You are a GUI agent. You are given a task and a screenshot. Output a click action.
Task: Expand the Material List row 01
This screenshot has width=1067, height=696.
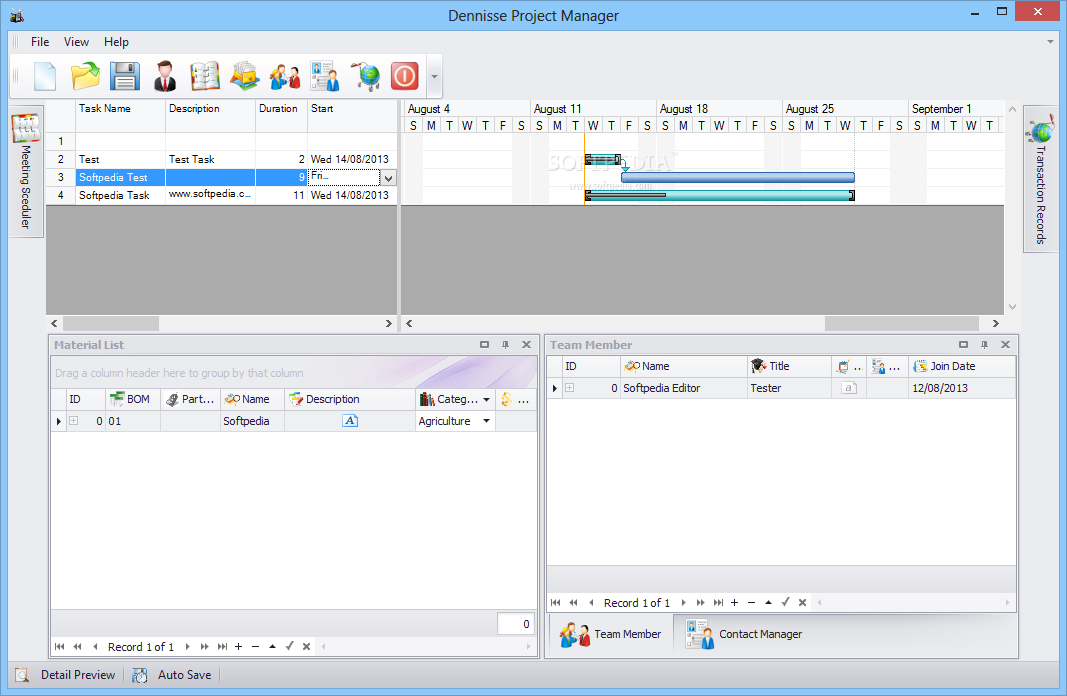click(x=73, y=421)
